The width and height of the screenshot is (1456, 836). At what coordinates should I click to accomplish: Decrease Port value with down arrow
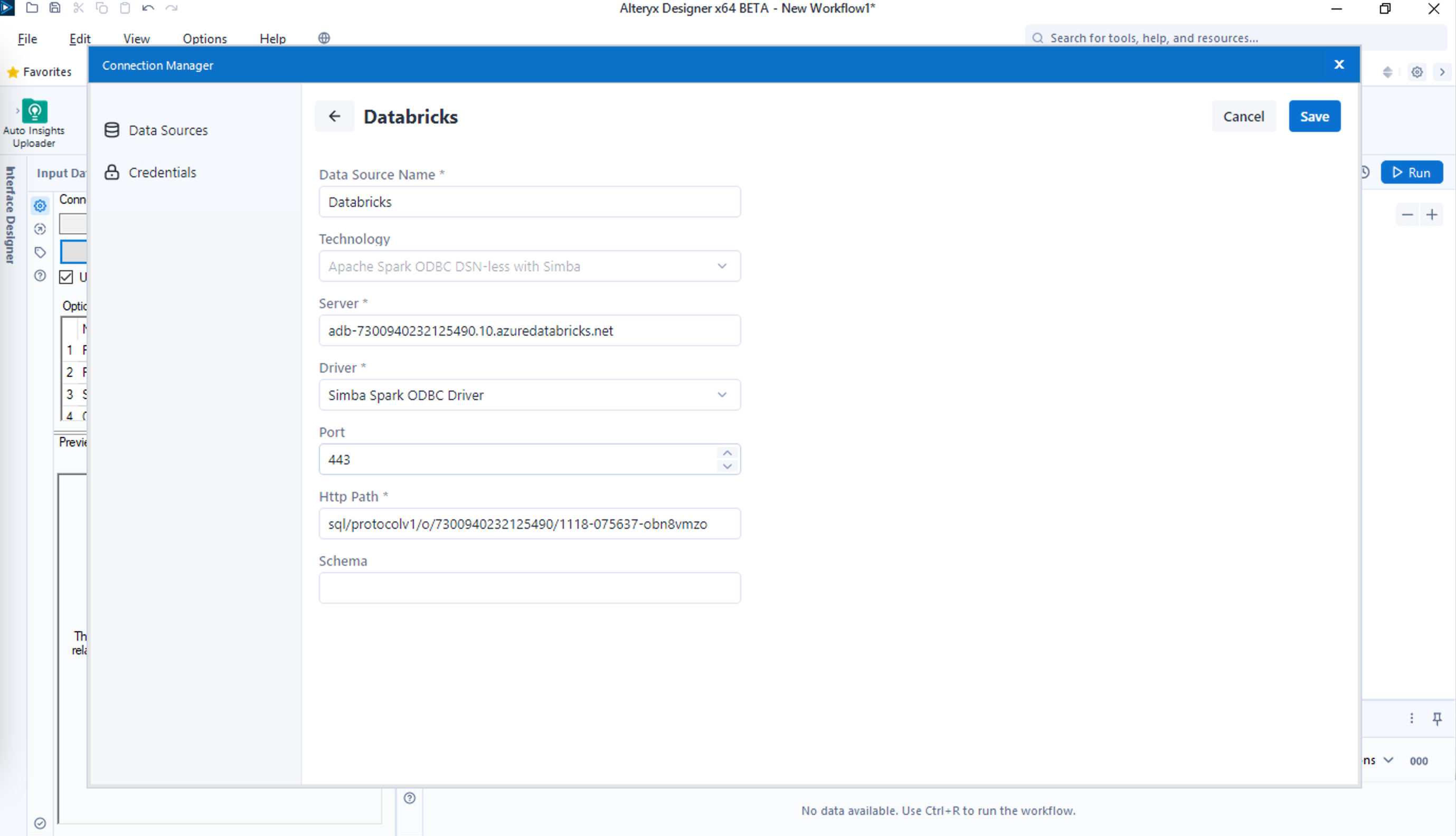tap(727, 466)
